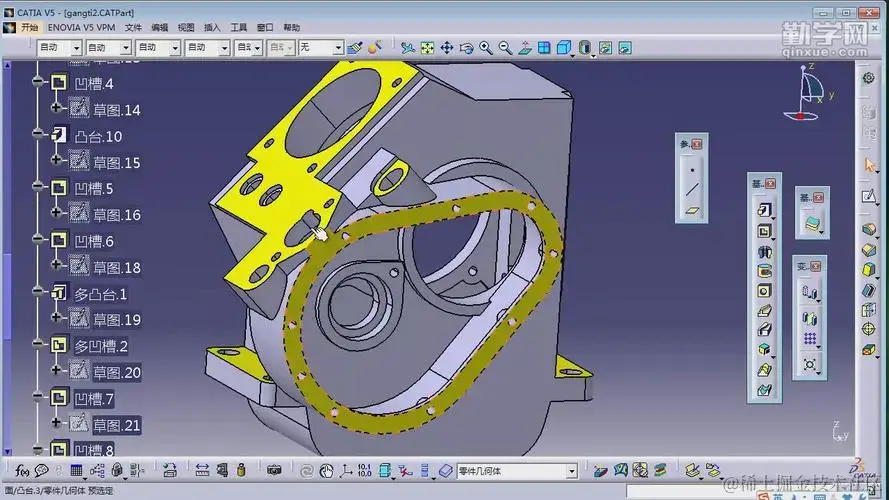The width and height of the screenshot is (889, 500).
Task: Open the 工具 menu
Action: tap(239, 27)
